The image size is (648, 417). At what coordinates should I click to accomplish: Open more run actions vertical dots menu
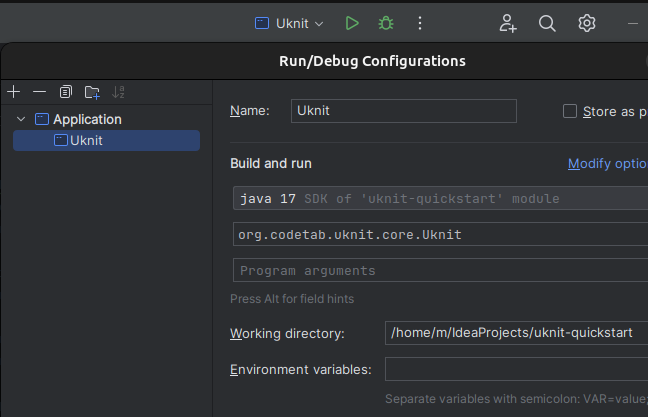(420, 23)
